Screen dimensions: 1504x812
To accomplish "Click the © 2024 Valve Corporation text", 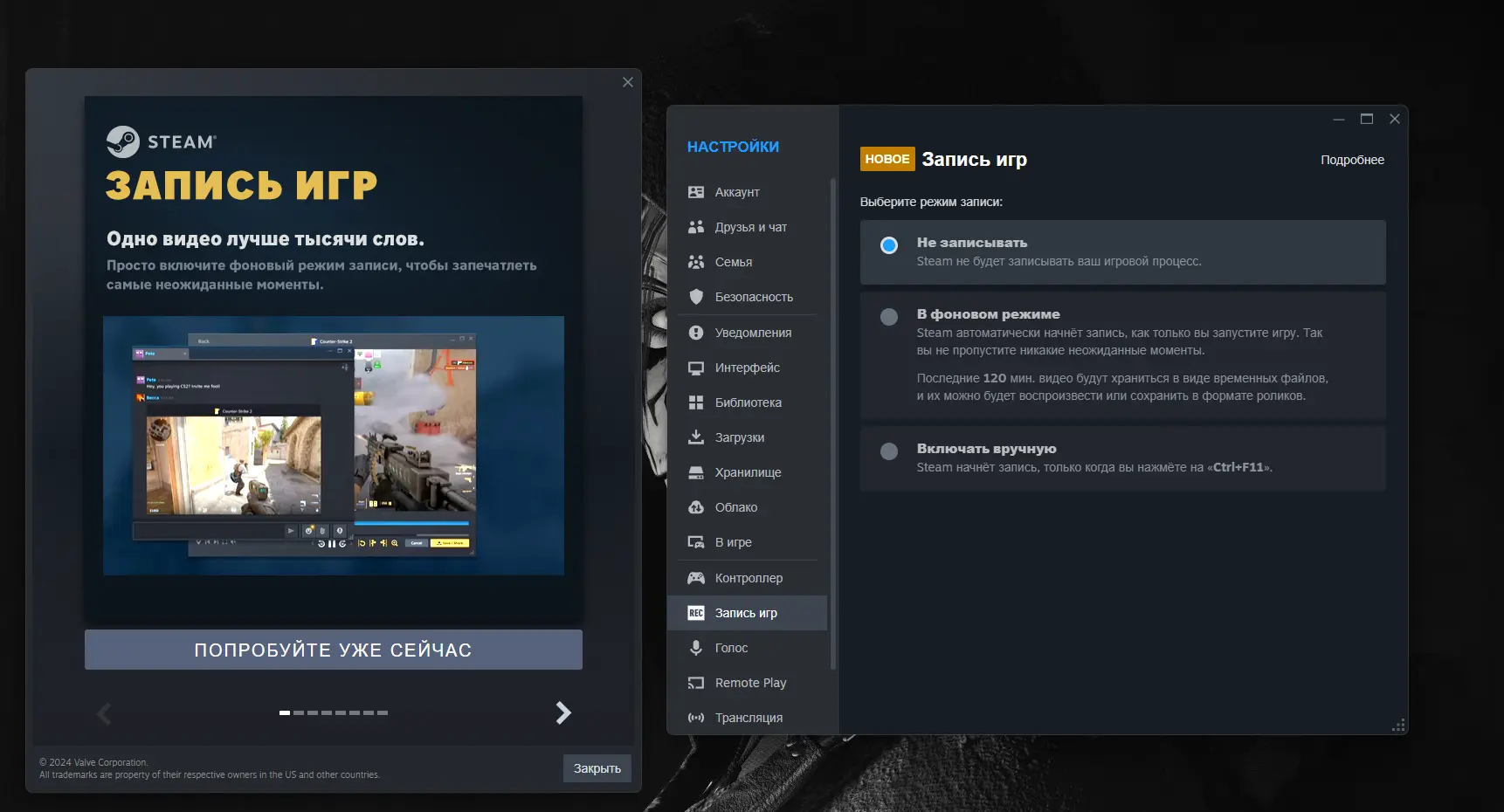I will [94, 762].
